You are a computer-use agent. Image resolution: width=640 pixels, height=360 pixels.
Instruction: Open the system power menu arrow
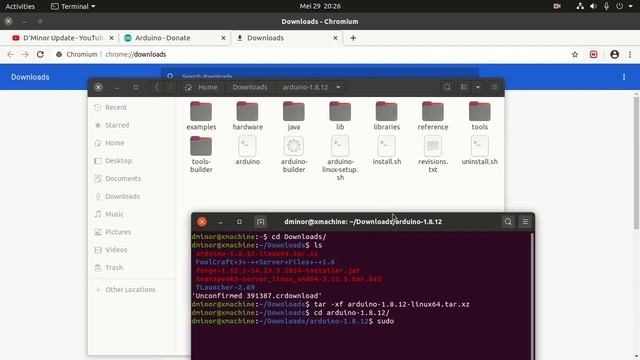pos(630,6)
